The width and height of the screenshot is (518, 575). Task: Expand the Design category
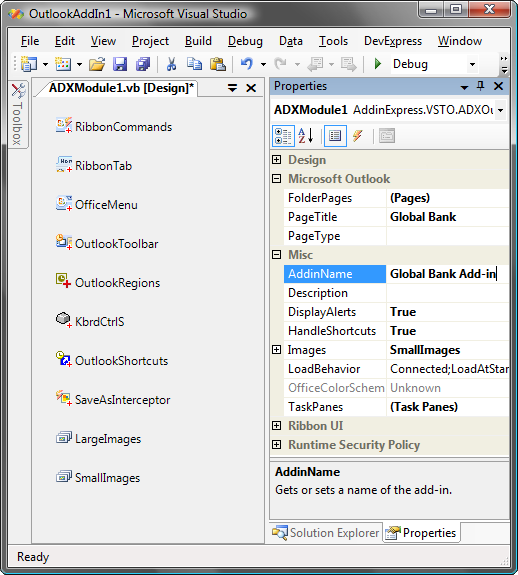coord(276,160)
